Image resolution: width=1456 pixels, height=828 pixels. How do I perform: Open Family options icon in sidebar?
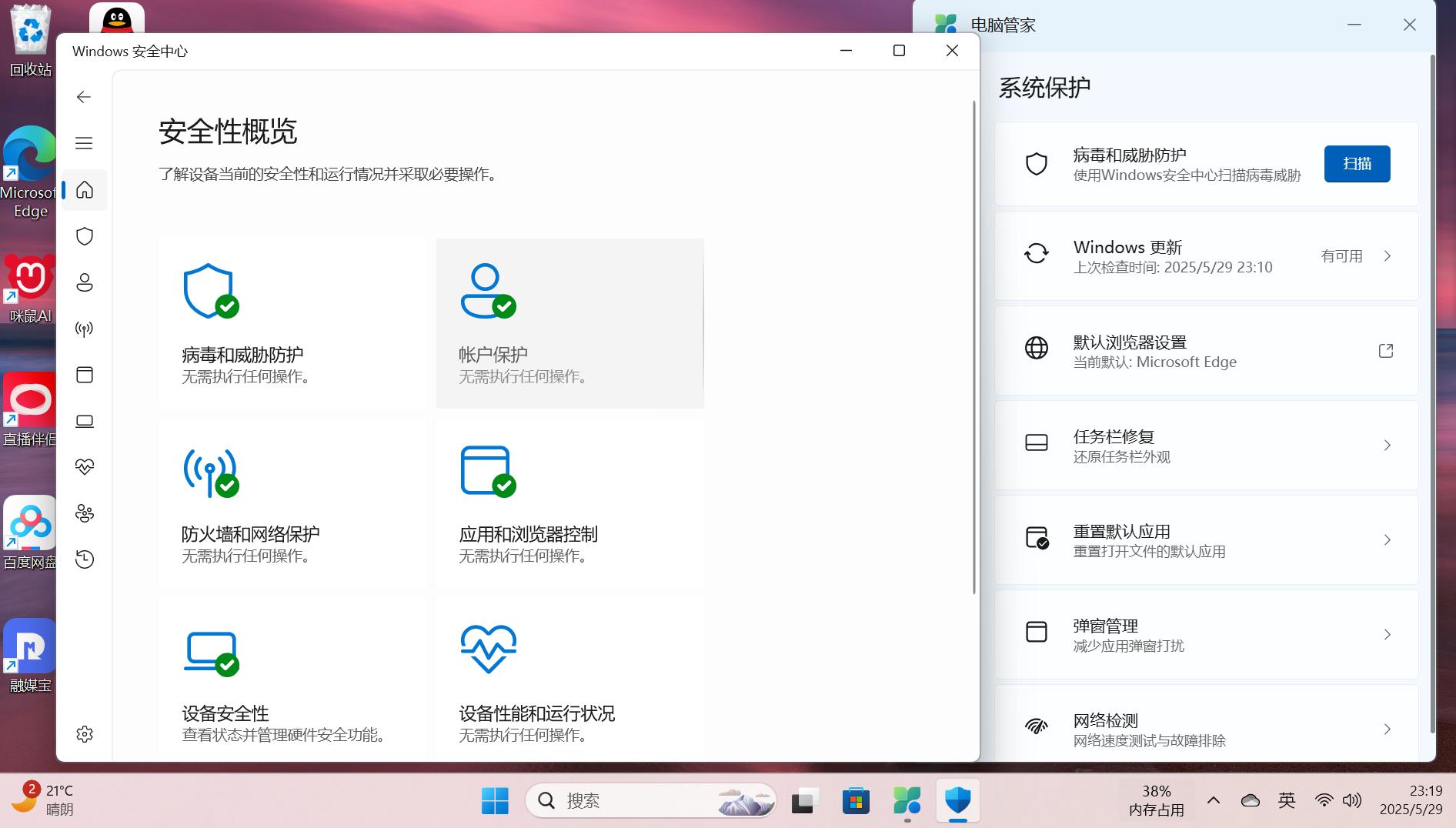tap(85, 513)
